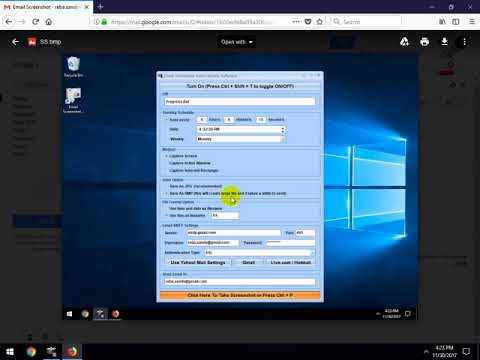Adjust Daily time picker spinner
480x360 pixels.
pos(283,129)
